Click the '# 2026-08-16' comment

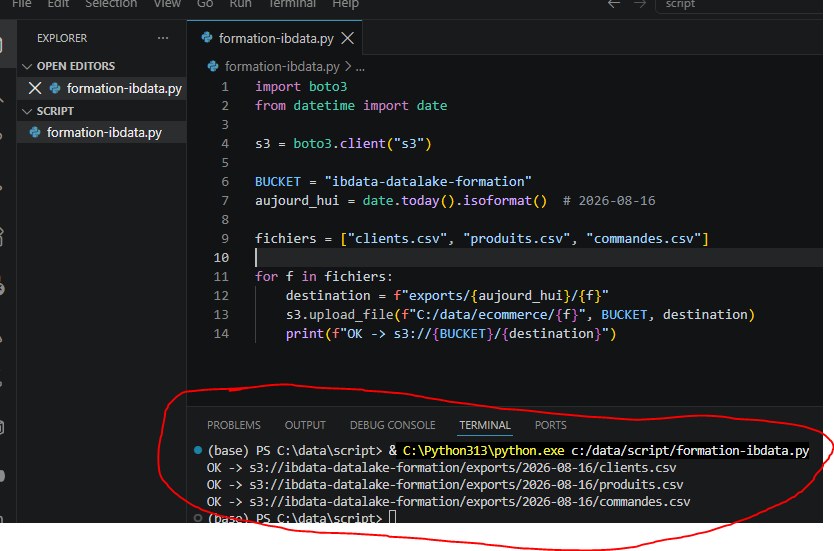(x=609, y=201)
